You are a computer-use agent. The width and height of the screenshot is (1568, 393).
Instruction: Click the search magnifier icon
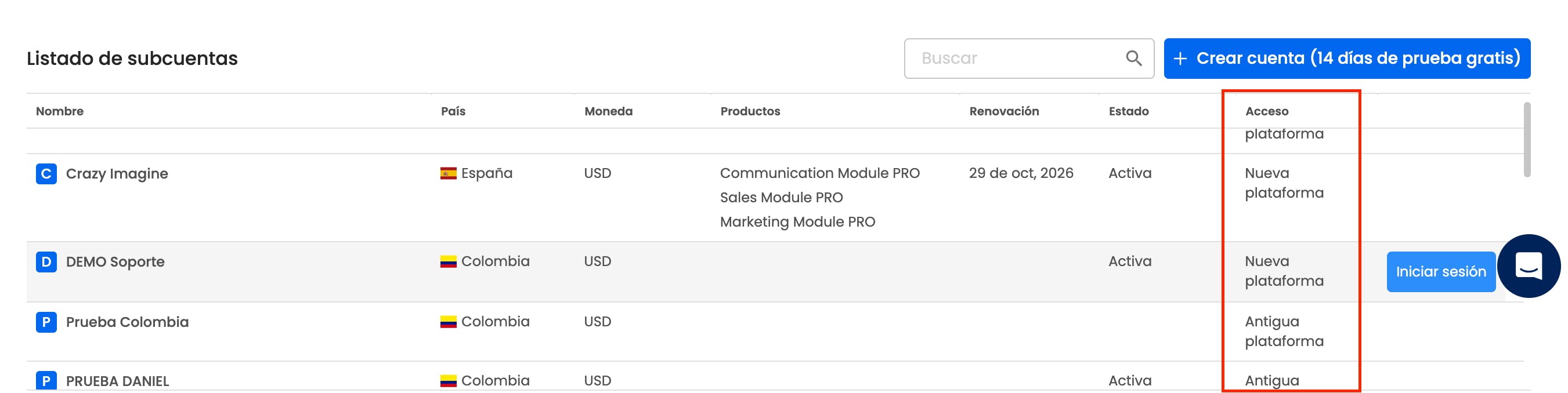click(1133, 59)
